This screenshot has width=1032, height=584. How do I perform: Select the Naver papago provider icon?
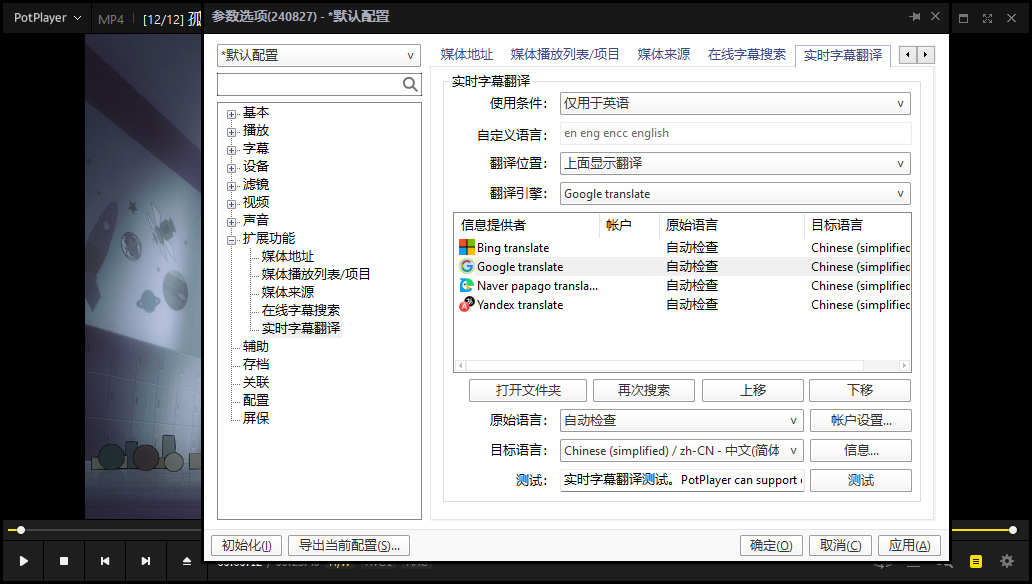pos(467,286)
